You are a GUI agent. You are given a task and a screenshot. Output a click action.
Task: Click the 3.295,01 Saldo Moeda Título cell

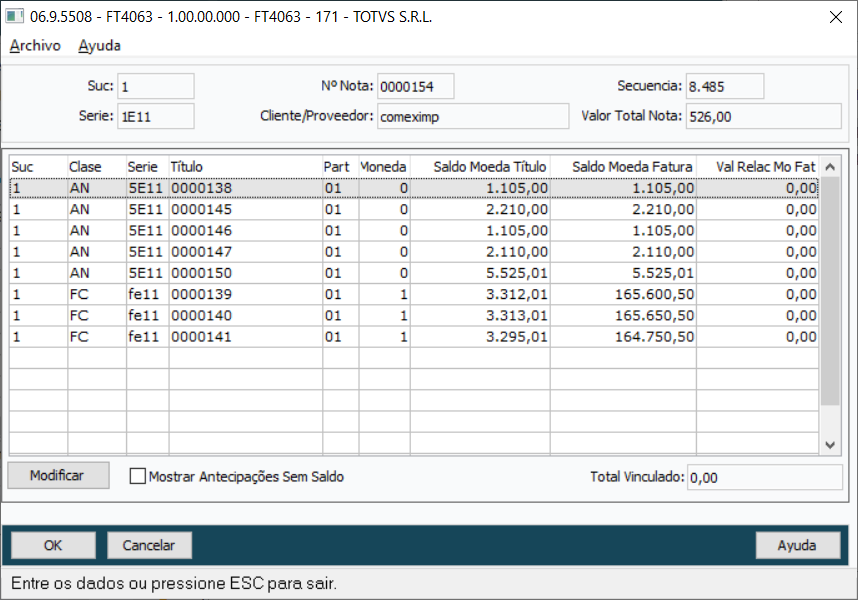[x=480, y=337]
